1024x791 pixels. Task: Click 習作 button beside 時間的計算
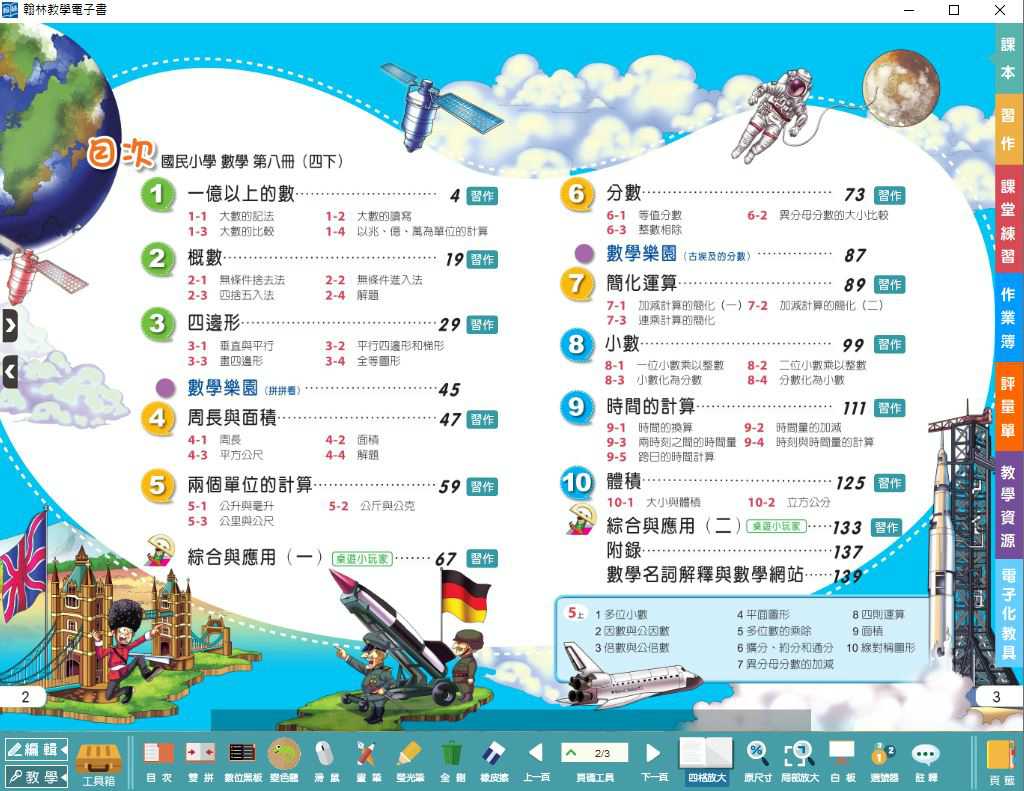889,408
